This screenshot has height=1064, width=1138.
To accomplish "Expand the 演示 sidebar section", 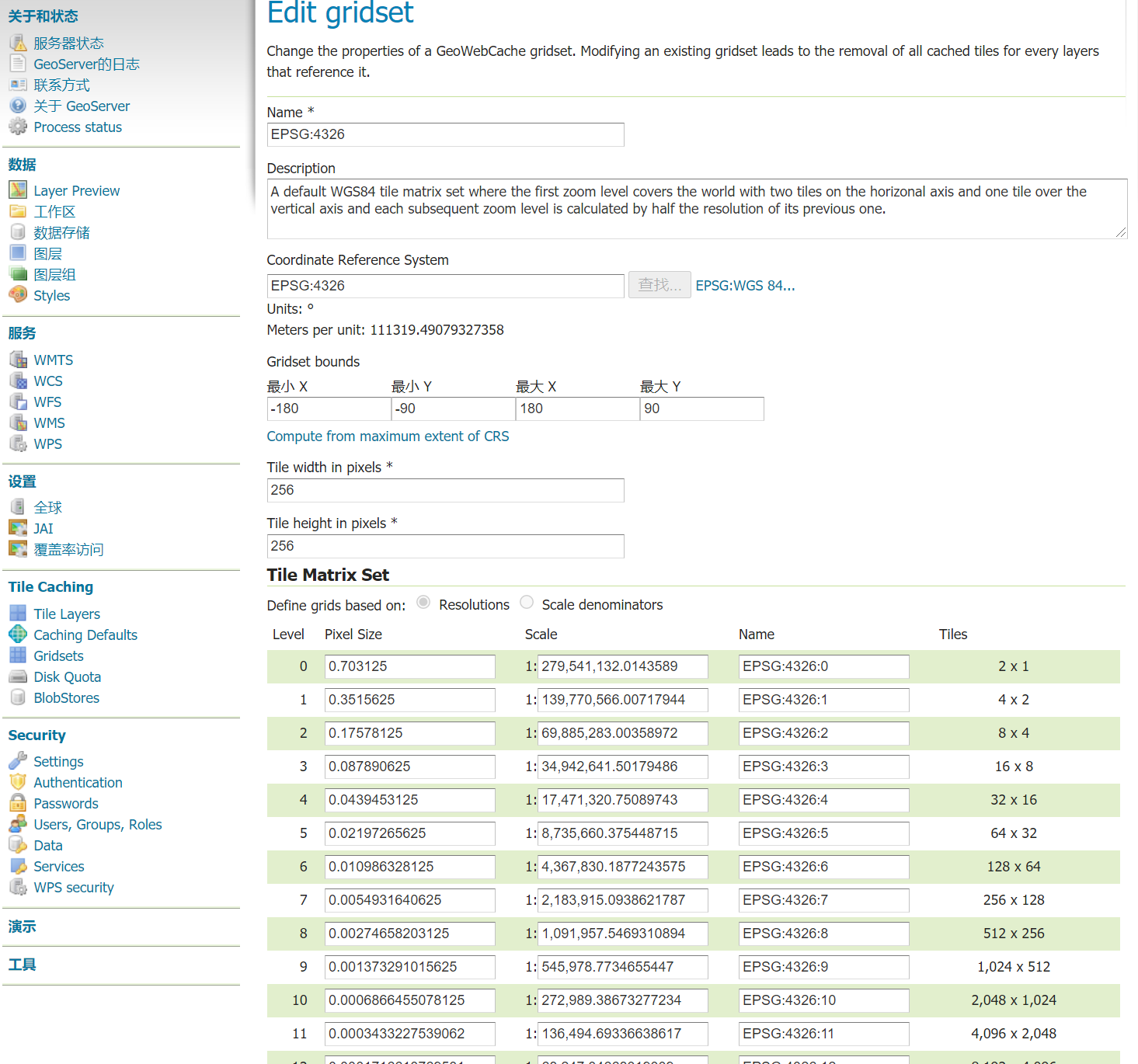I will (23, 927).
